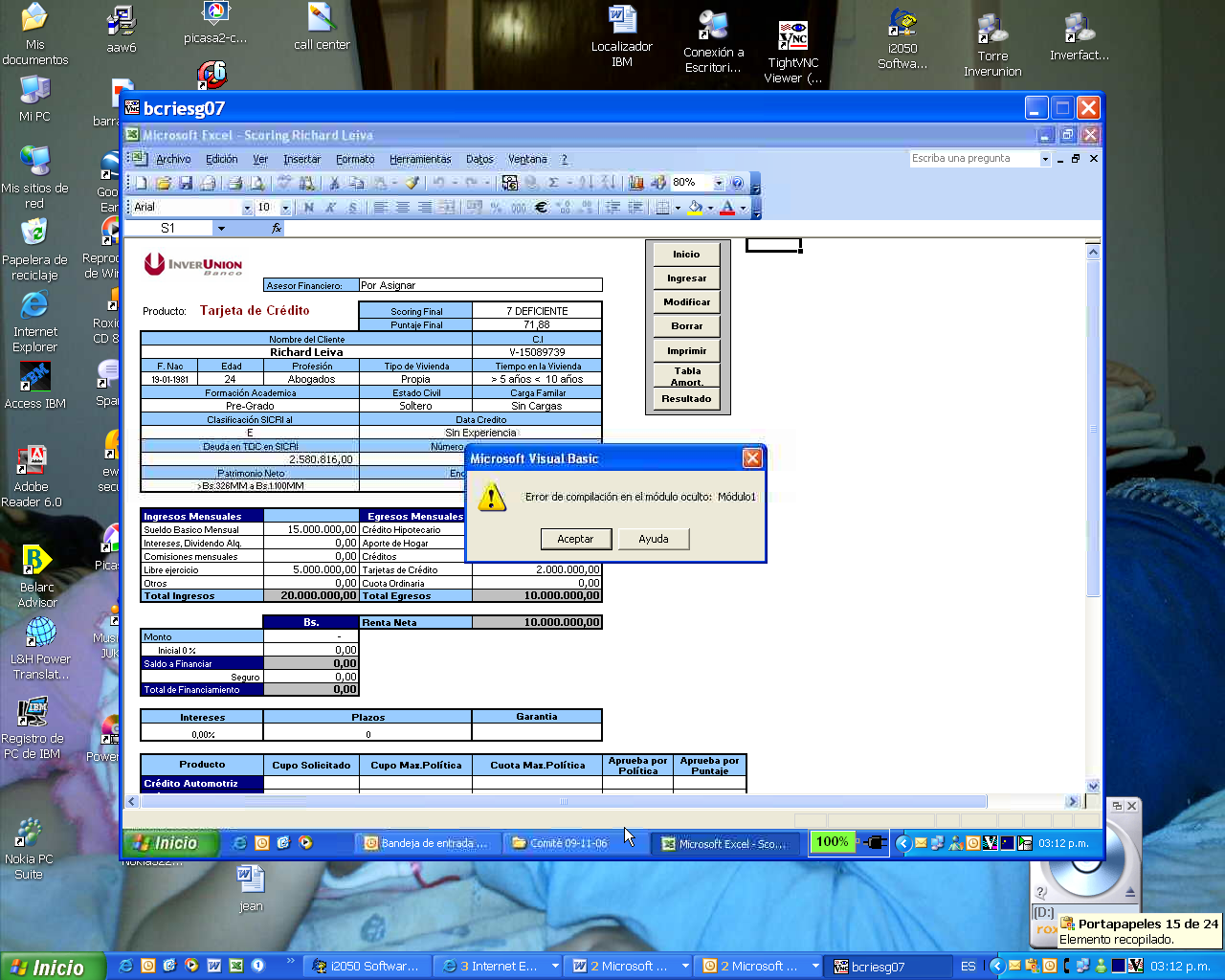Screen dimensions: 1225x980
Task: Open Print Preview from the Excel toolbar
Action: pyautogui.click(x=257, y=183)
